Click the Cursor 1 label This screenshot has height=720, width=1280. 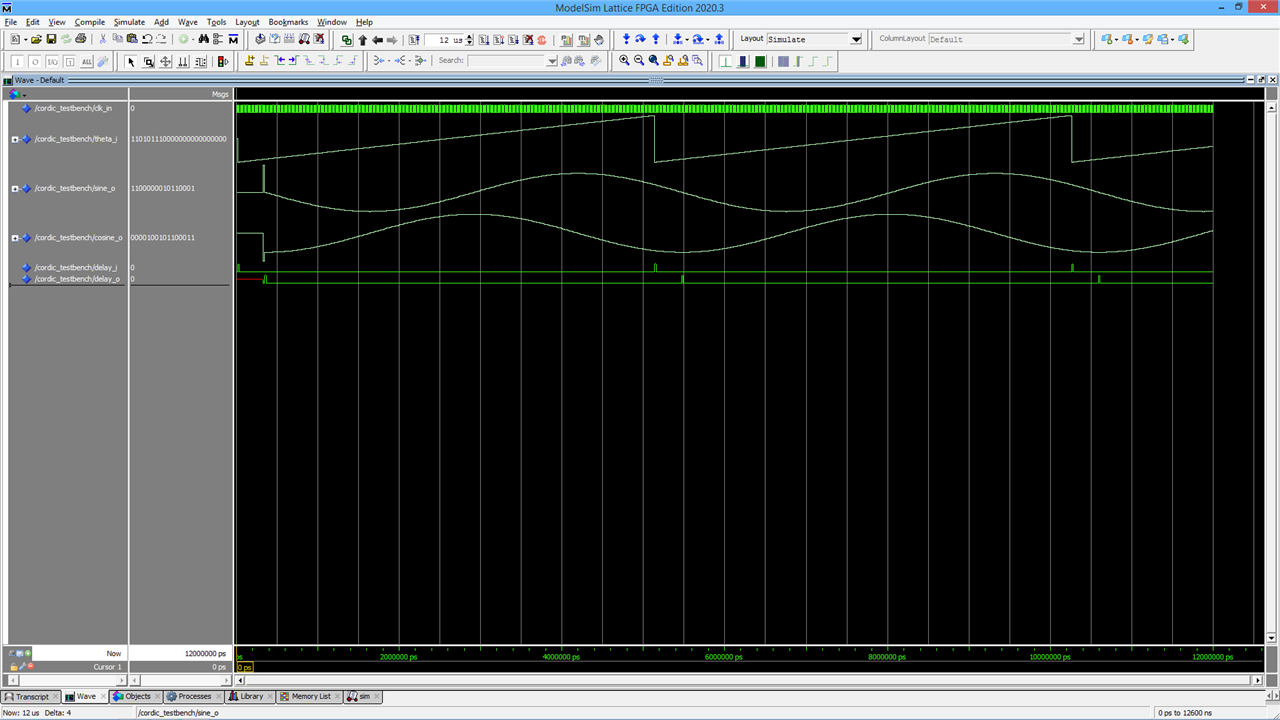pyautogui.click(x=108, y=666)
